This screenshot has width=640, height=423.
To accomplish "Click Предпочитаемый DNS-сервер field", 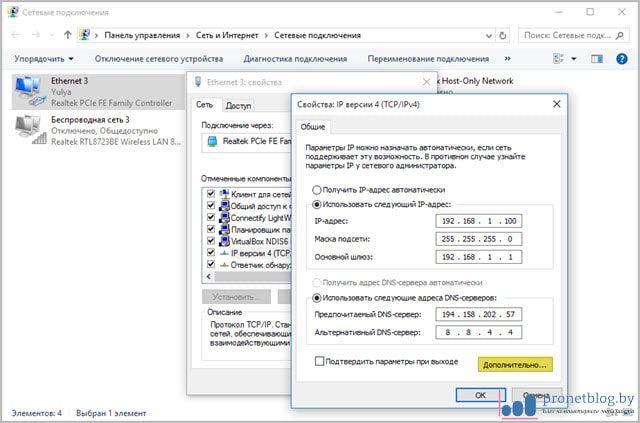I will [478, 314].
